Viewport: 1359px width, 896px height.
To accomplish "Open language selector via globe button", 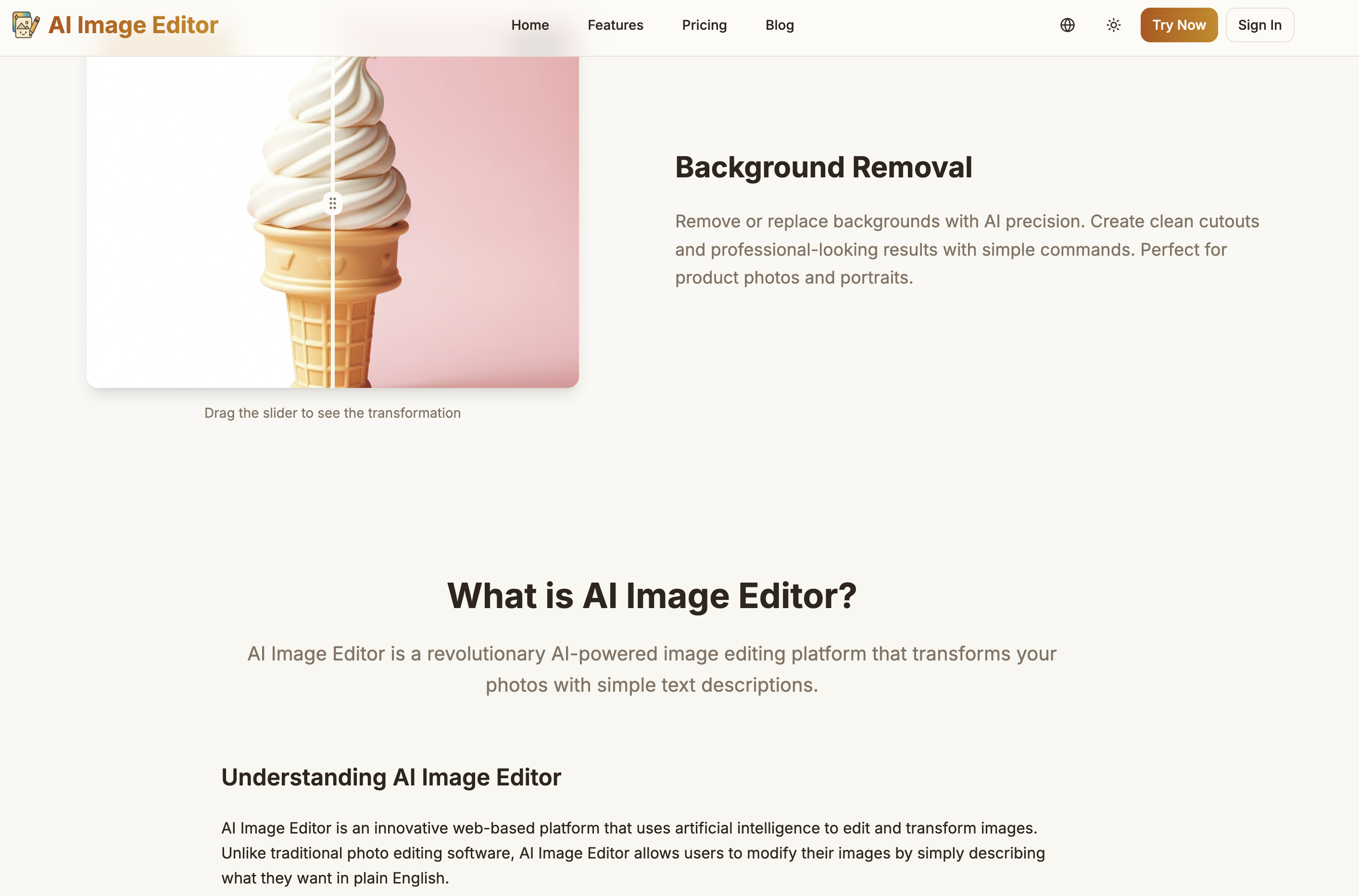I will (x=1067, y=25).
